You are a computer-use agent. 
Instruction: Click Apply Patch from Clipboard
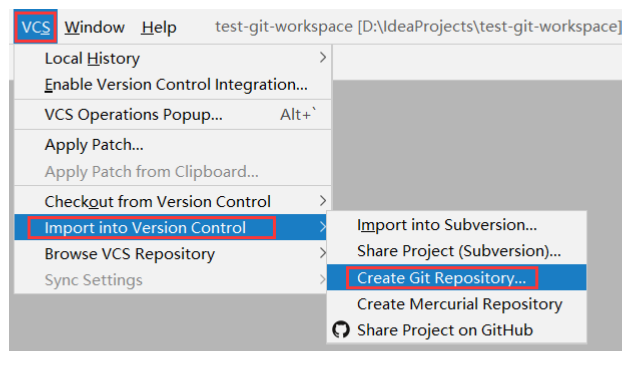click(x=173, y=172)
